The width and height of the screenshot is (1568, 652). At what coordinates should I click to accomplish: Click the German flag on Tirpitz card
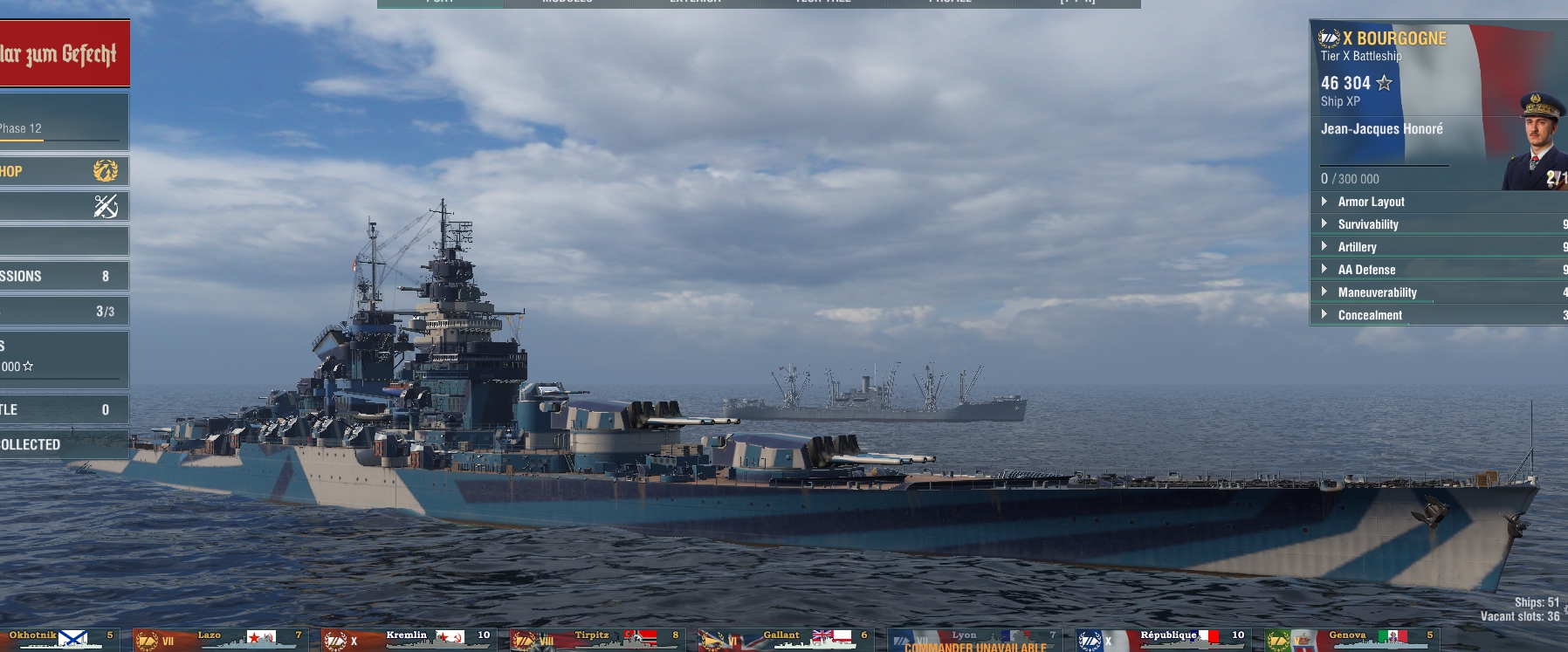pyautogui.click(x=642, y=637)
